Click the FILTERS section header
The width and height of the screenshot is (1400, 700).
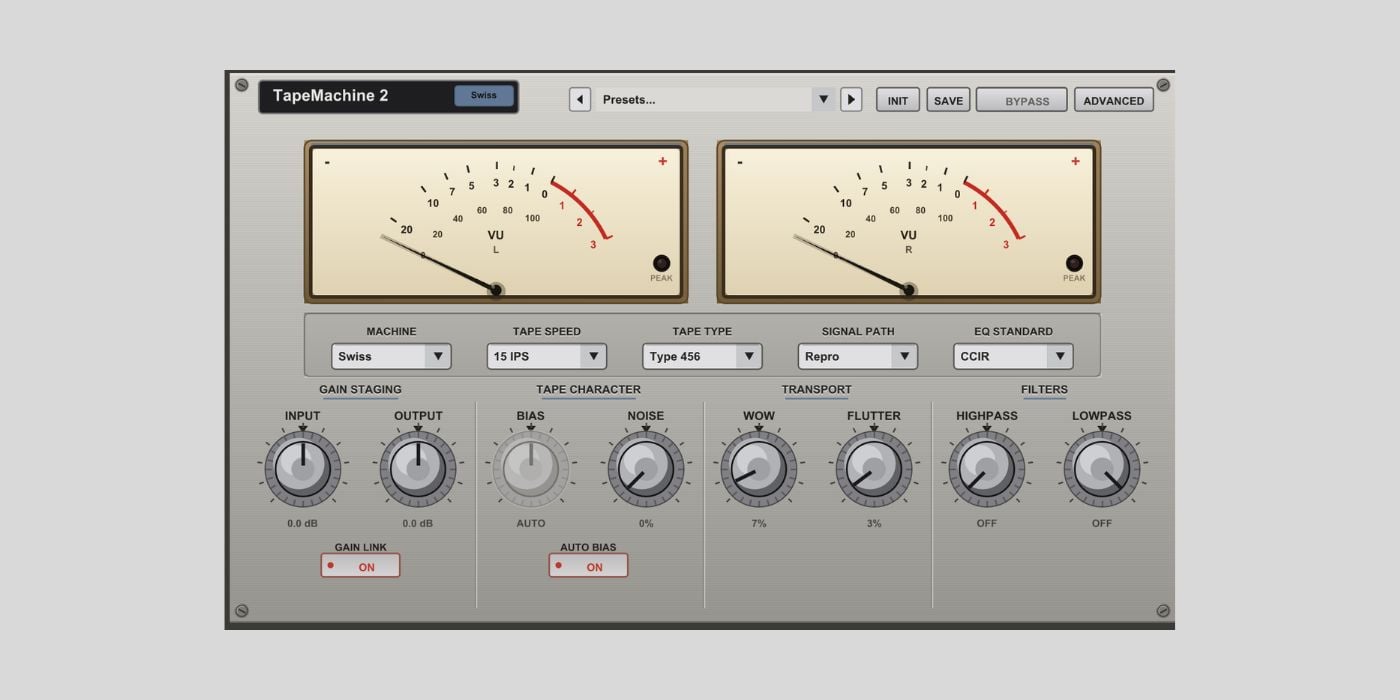[x=1044, y=390]
